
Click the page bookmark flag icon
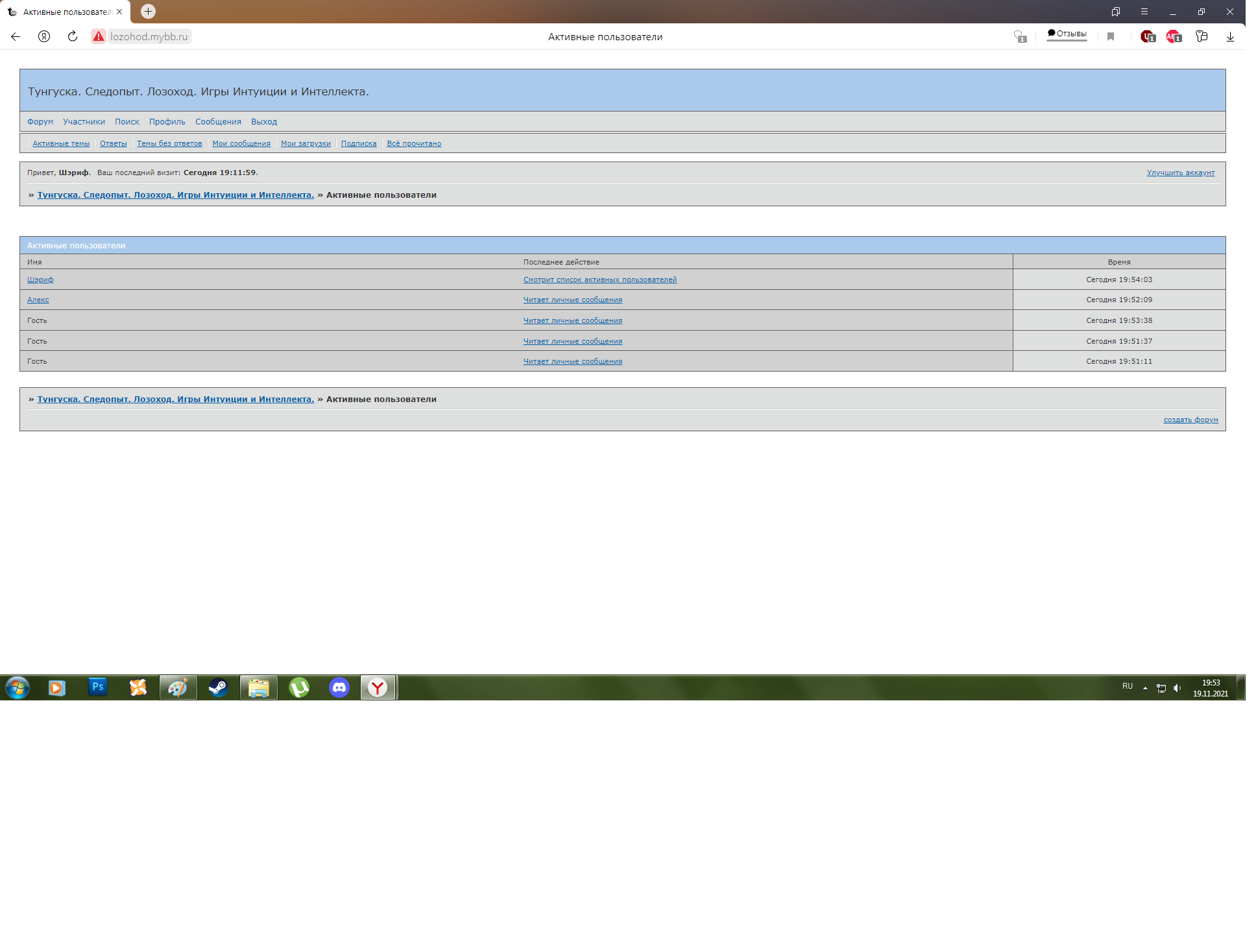click(x=1111, y=37)
